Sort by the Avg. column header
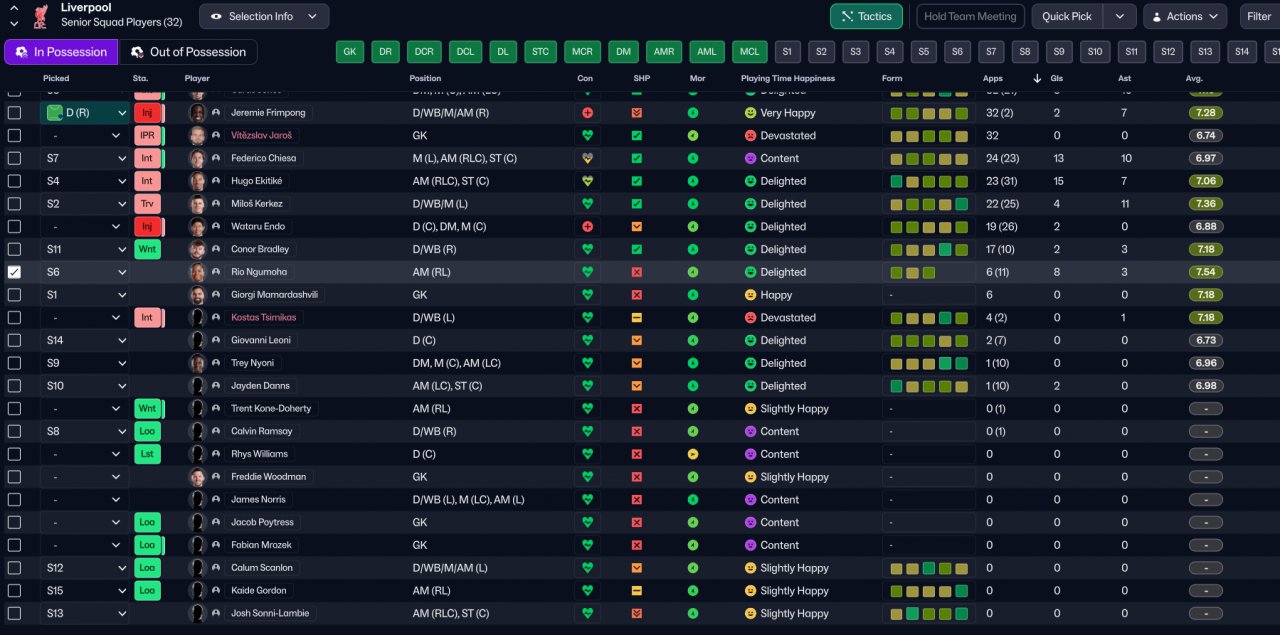Viewport: 1280px width, 635px height. coord(1194,78)
